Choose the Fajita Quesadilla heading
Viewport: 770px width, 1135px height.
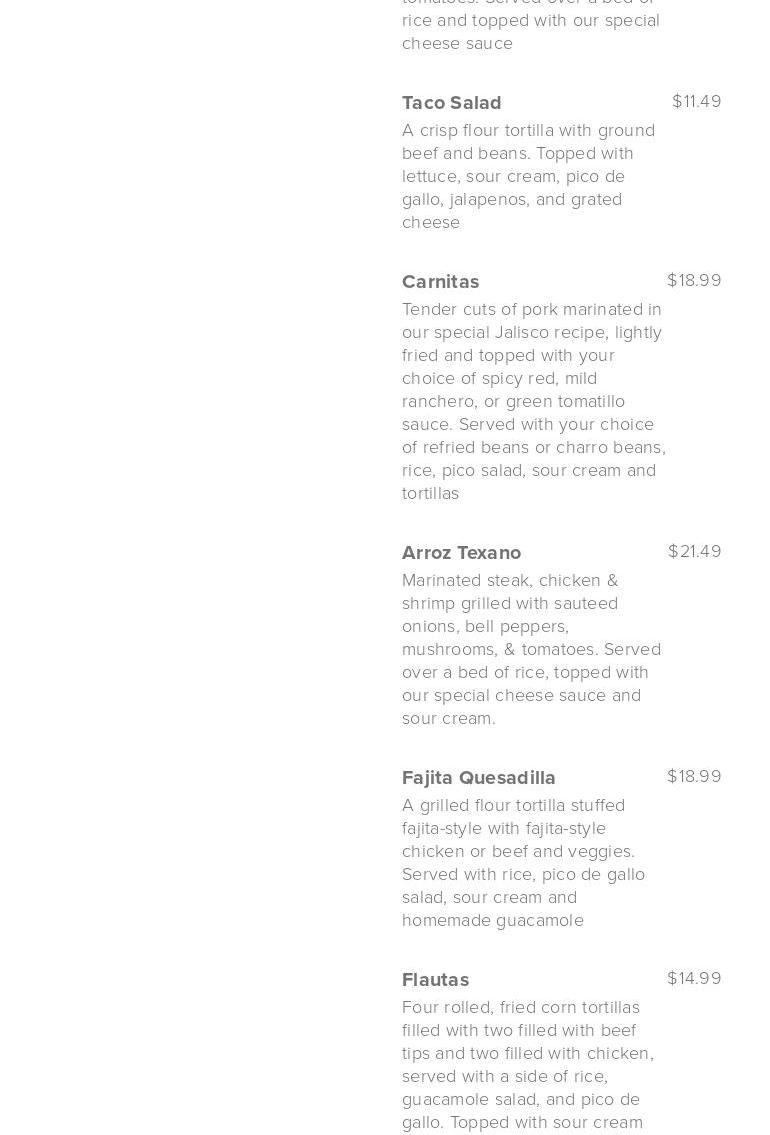[478, 777]
